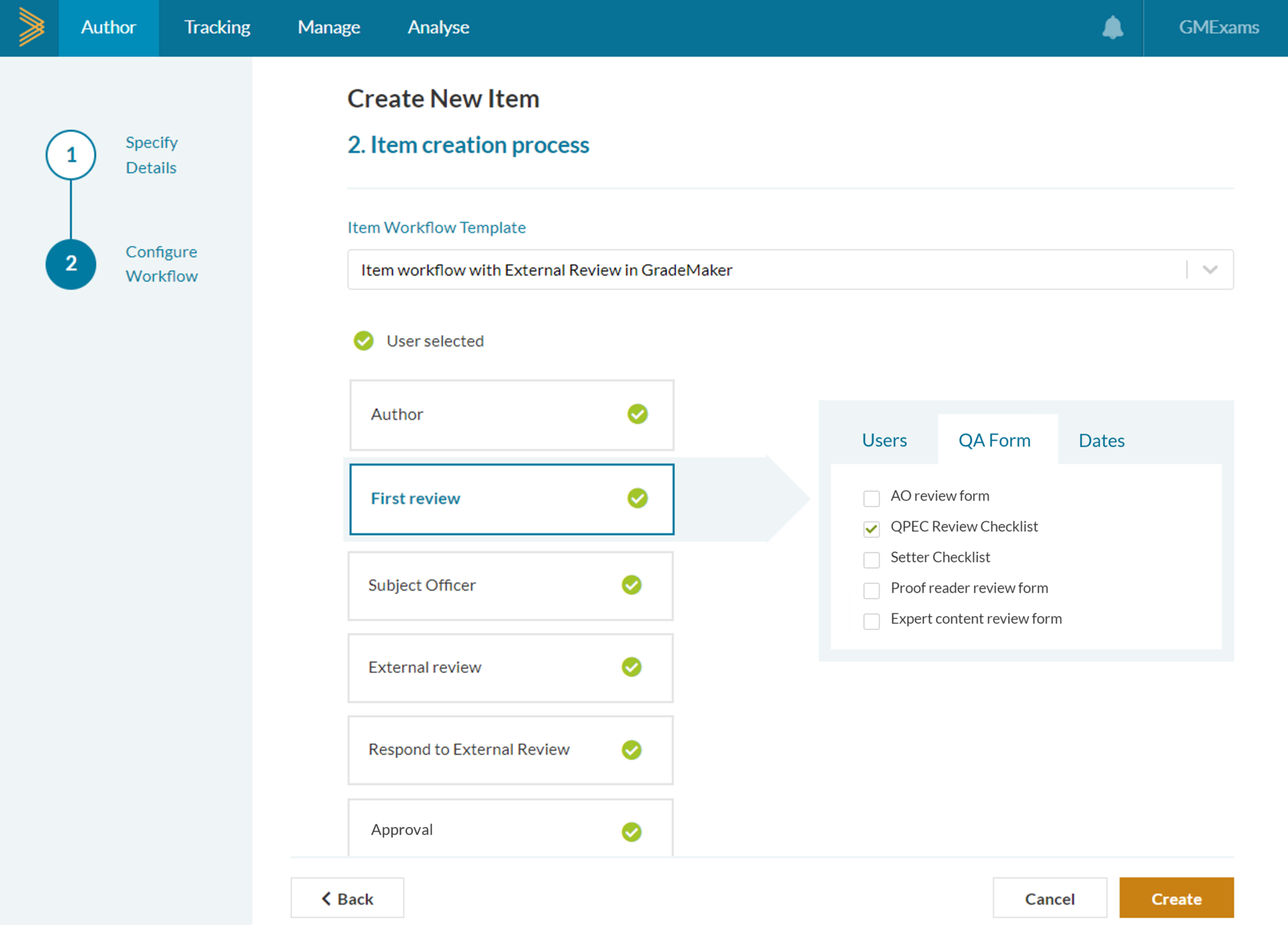Viewport: 1288px width, 925px height.
Task: Enable the Proof reader review form
Action: click(x=871, y=590)
